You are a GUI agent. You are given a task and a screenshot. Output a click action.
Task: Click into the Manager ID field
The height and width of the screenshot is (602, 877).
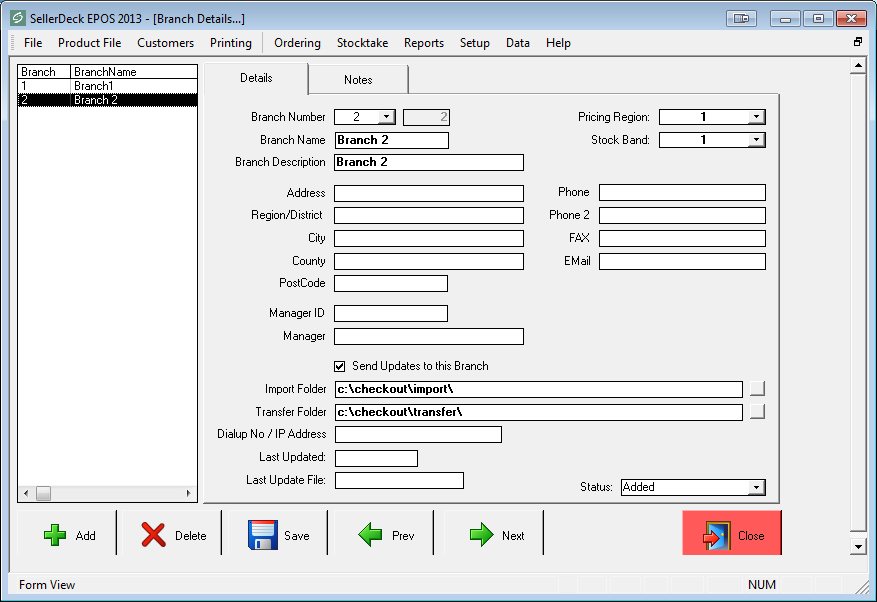click(x=390, y=313)
